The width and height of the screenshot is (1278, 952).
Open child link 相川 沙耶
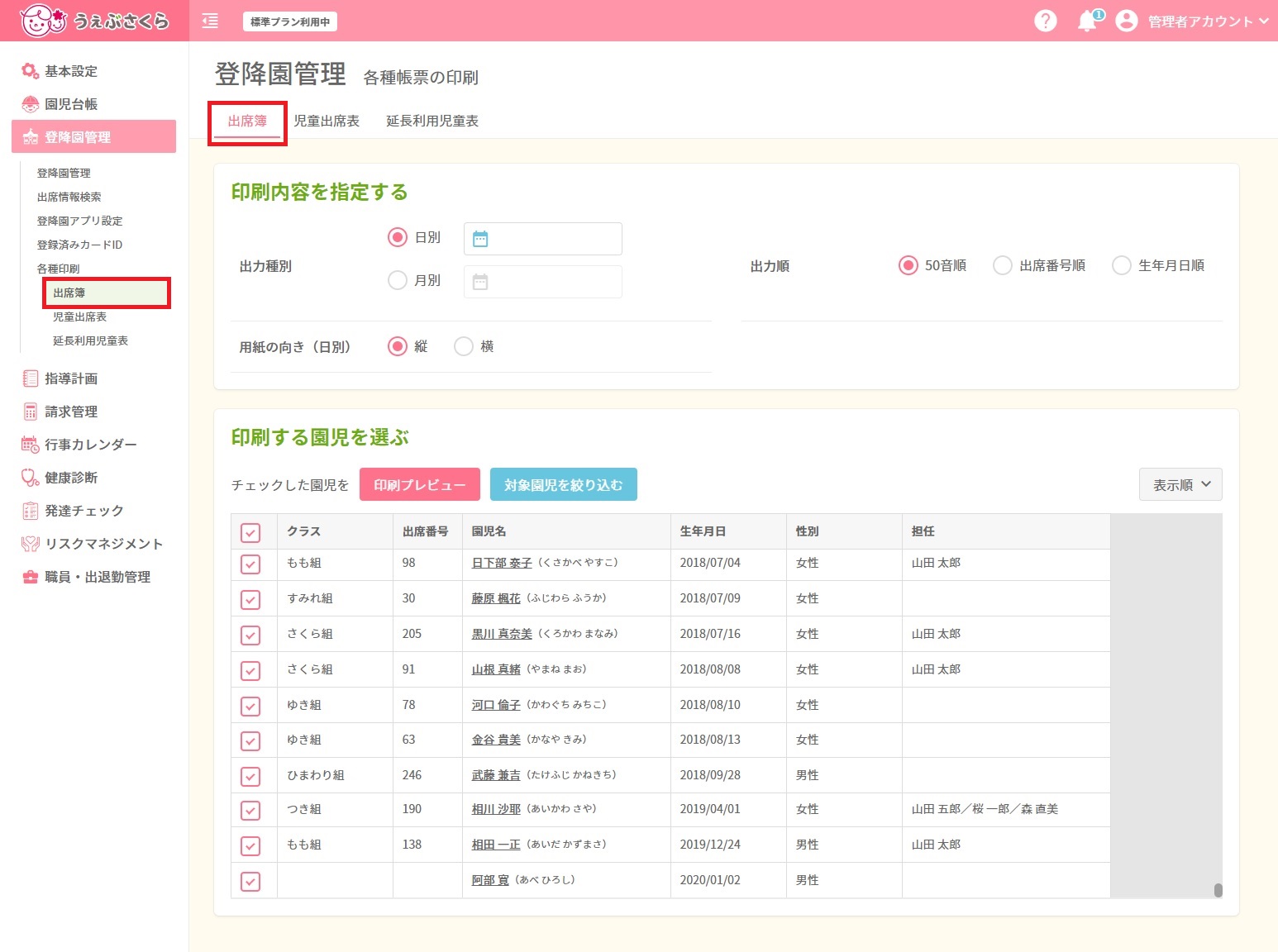pos(496,809)
